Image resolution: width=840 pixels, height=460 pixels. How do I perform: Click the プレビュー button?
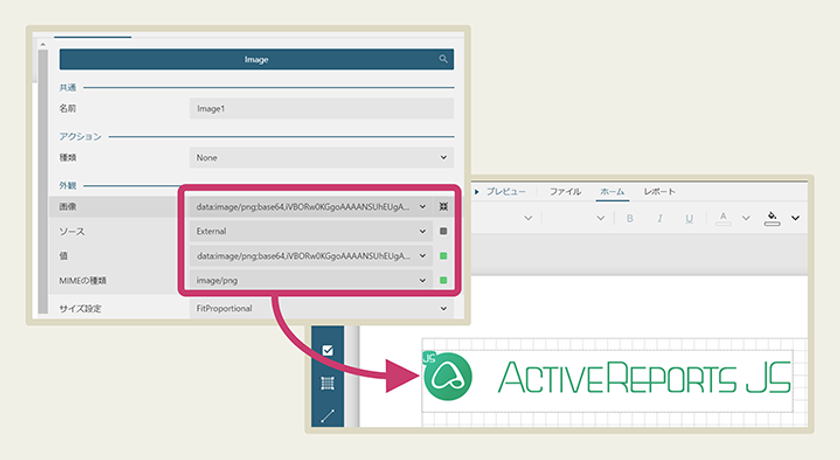500,192
